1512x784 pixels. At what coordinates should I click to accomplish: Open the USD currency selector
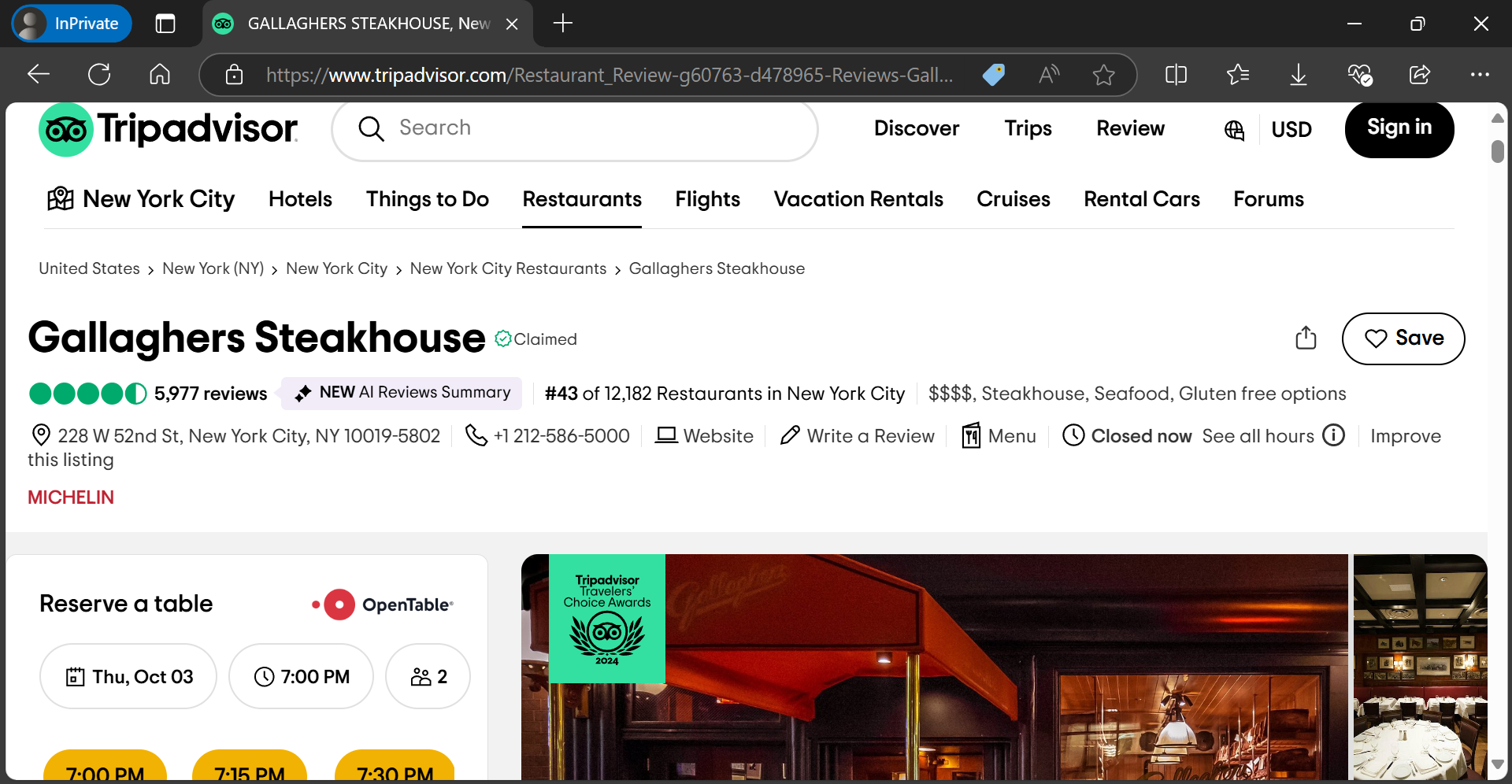tap(1291, 130)
